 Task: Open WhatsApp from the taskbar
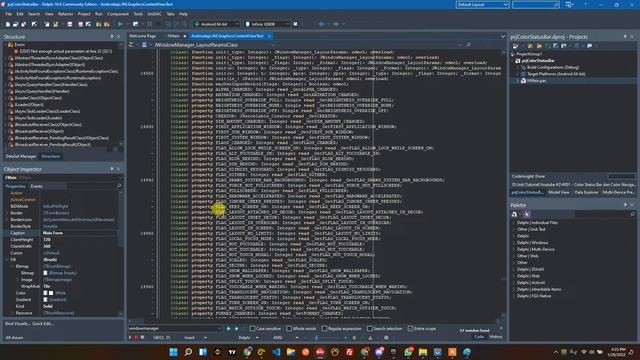[x=408, y=352]
